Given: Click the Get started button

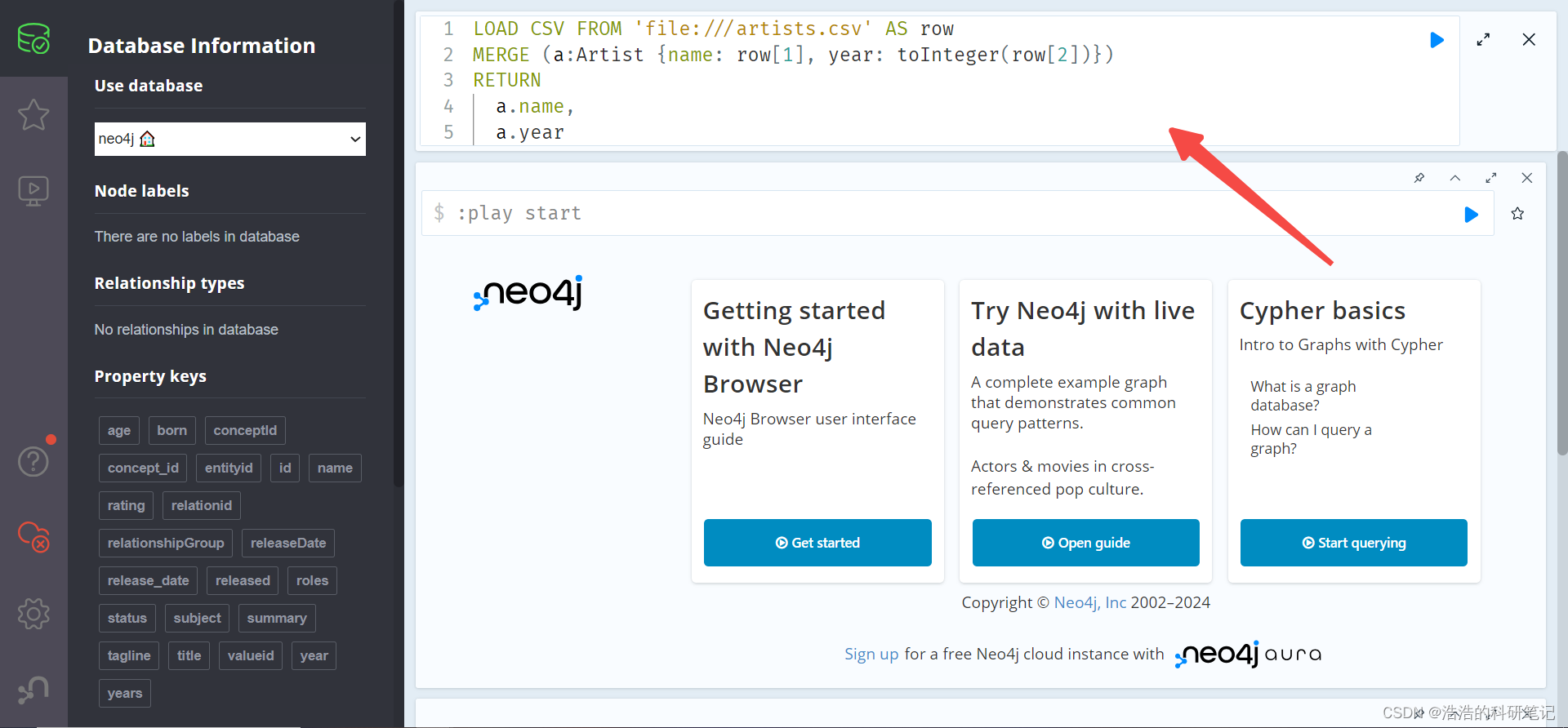Looking at the screenshot, I should [x=817, y=543].
